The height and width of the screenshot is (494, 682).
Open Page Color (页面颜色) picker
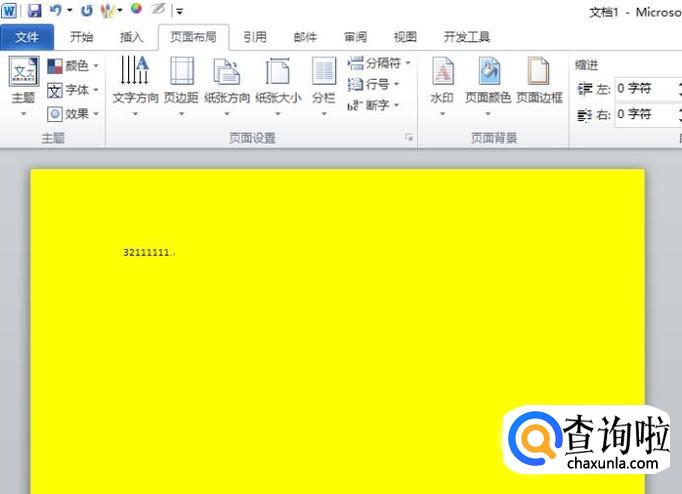pos(488,76)
